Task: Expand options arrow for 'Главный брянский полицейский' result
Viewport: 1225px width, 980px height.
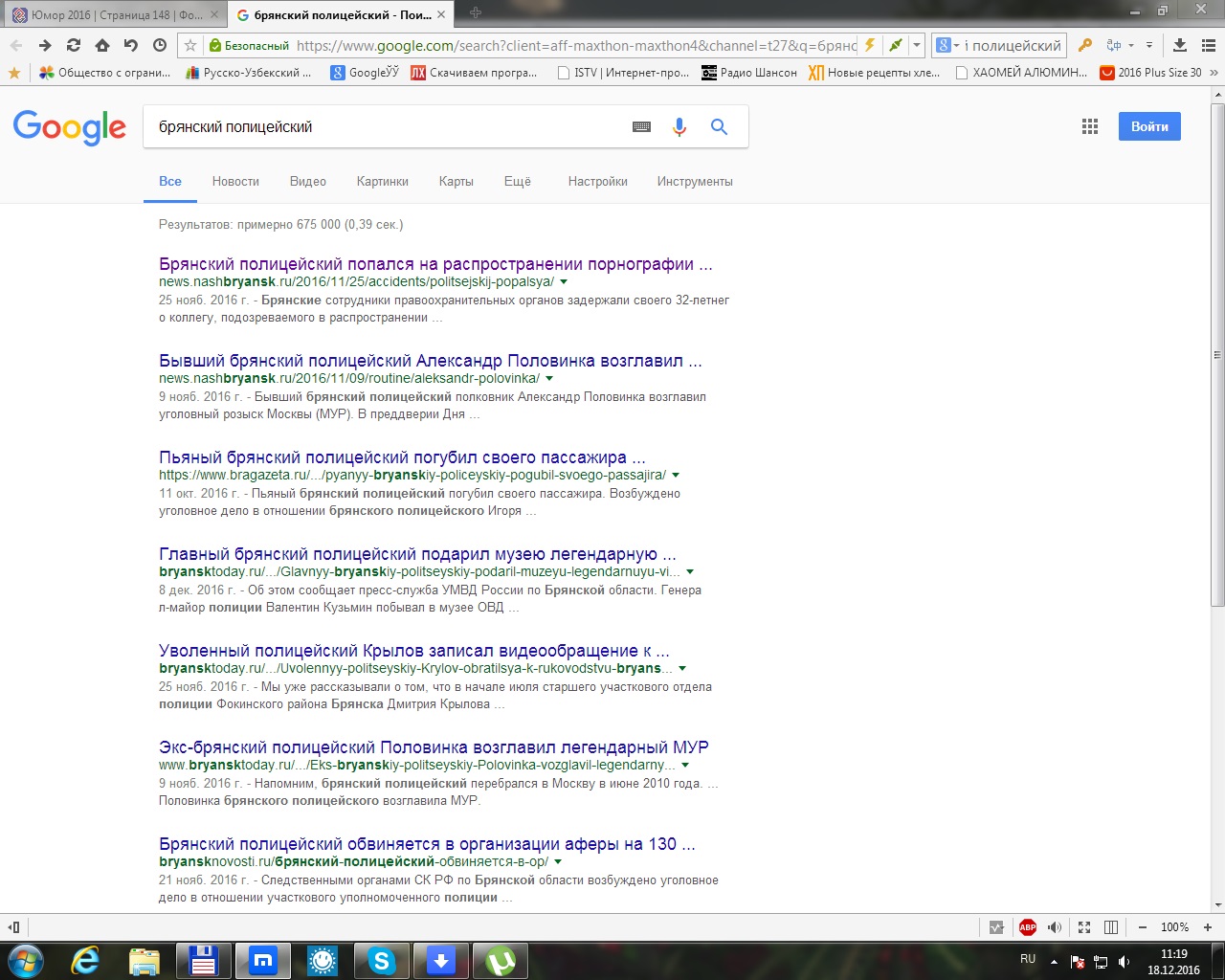Action: pyautogui.click(x=690, y=572)
